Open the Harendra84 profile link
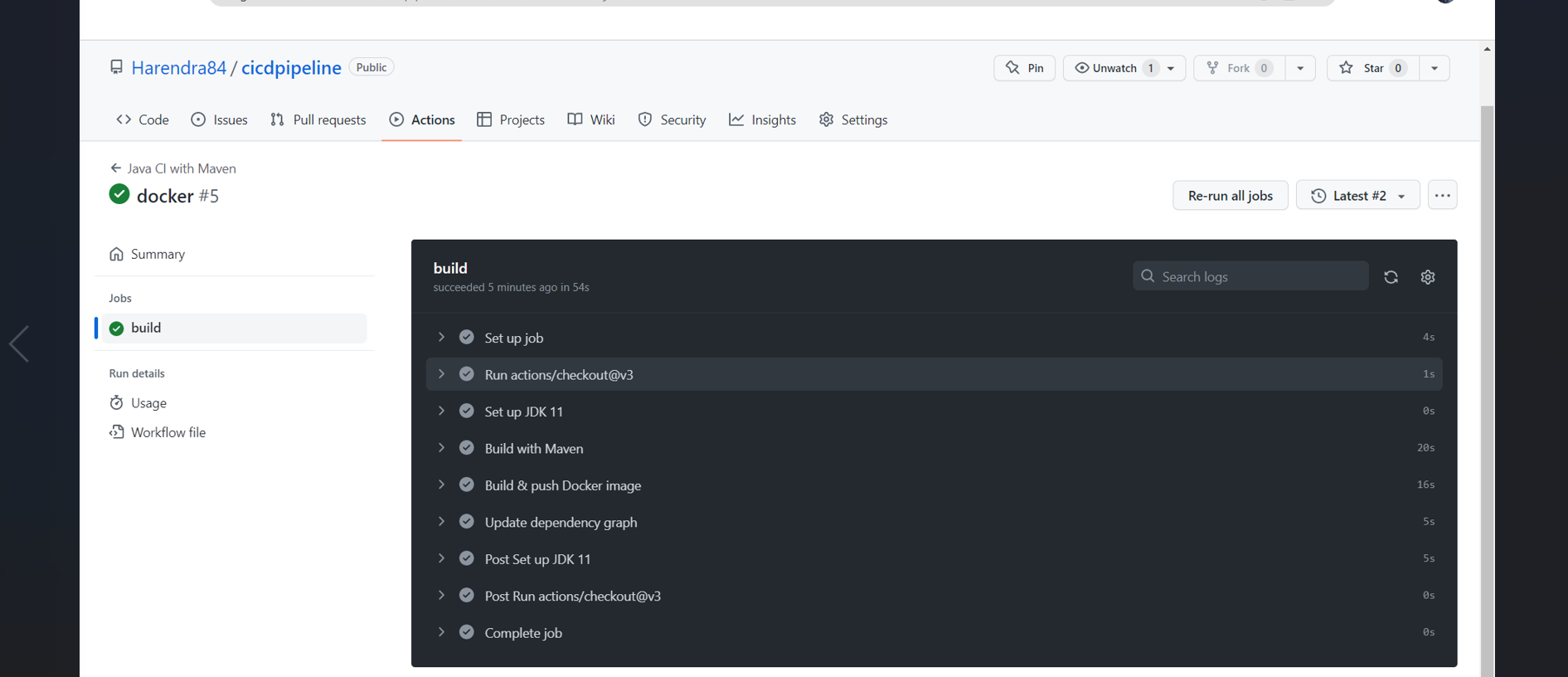This screenshot has height=677, width=1568. click(x=178, y=67)
